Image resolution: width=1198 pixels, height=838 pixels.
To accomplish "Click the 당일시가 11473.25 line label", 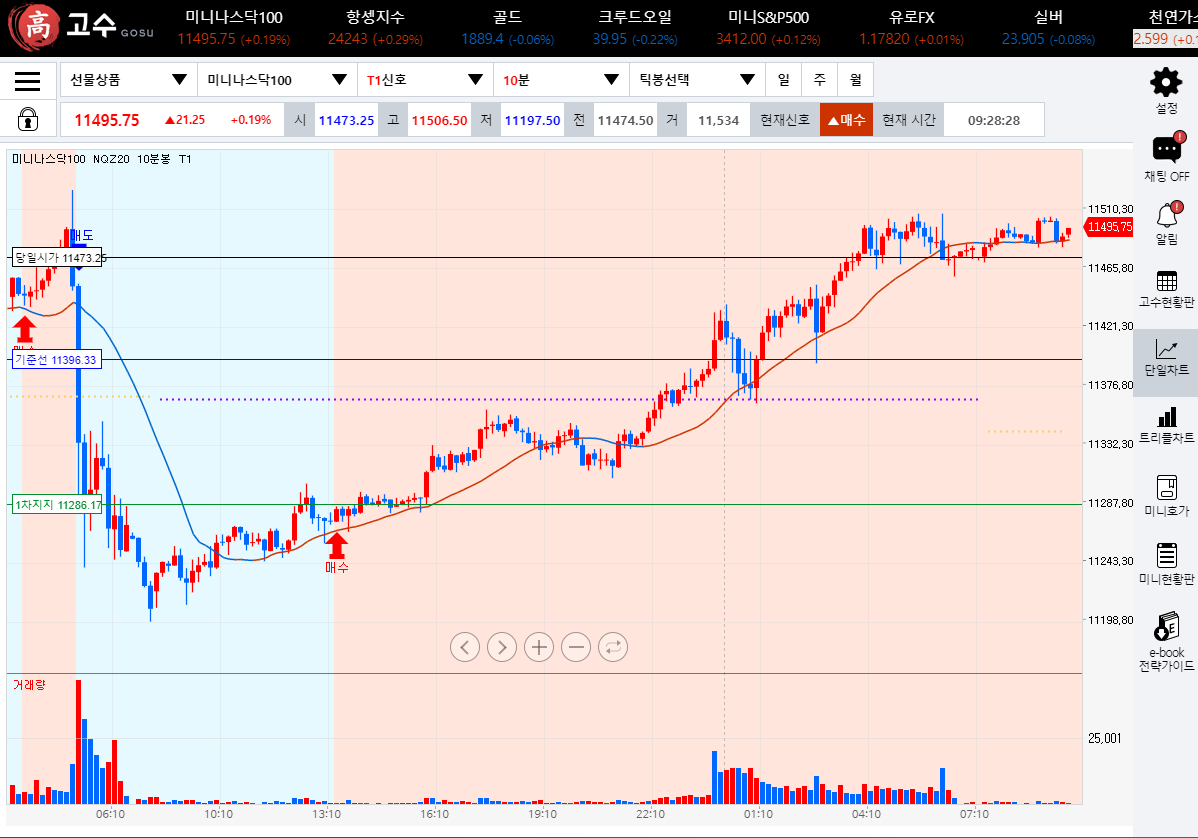I will click(x=59, y=257).
